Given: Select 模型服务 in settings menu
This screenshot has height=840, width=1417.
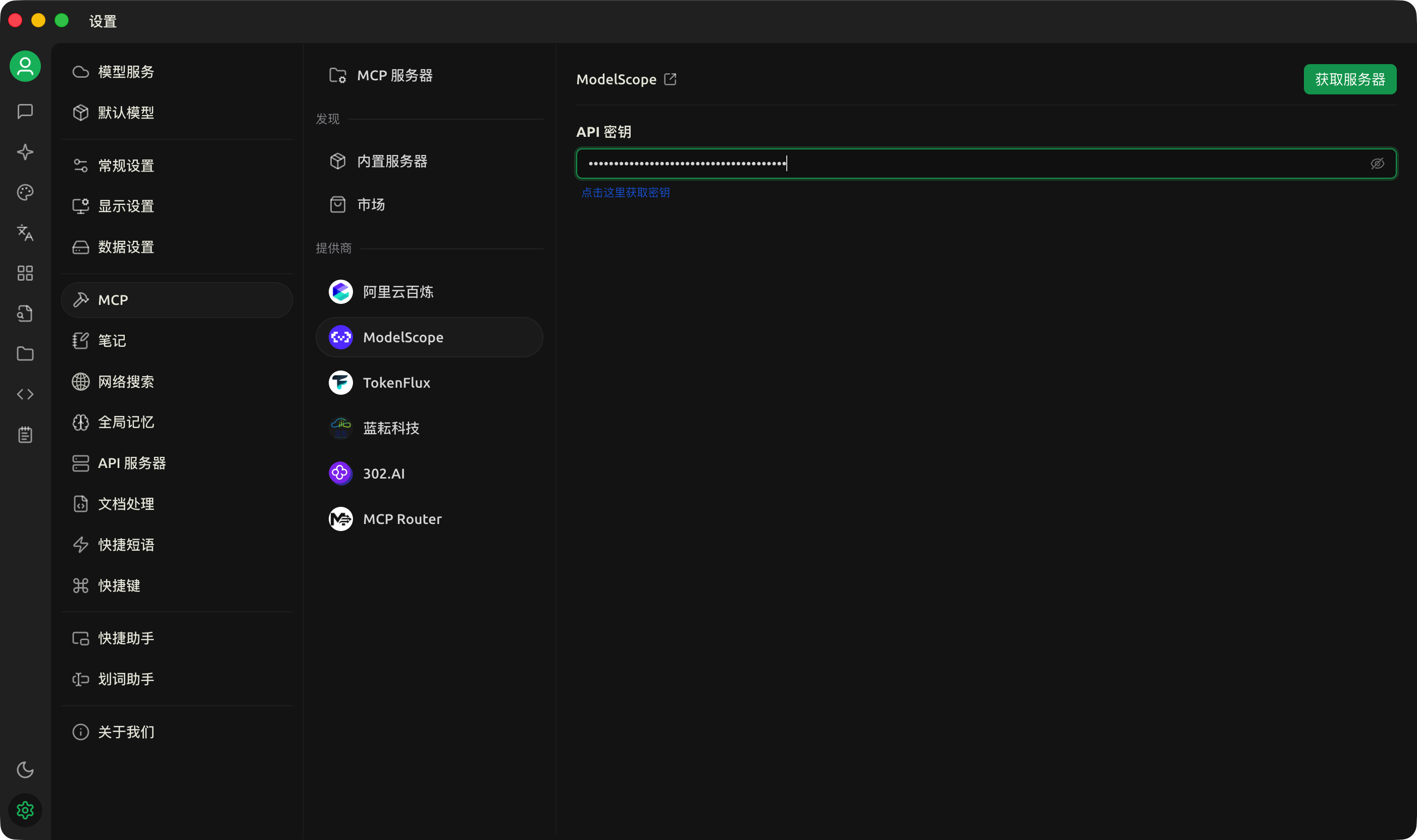Looking at the screenshot, I should tap(126, 72).
